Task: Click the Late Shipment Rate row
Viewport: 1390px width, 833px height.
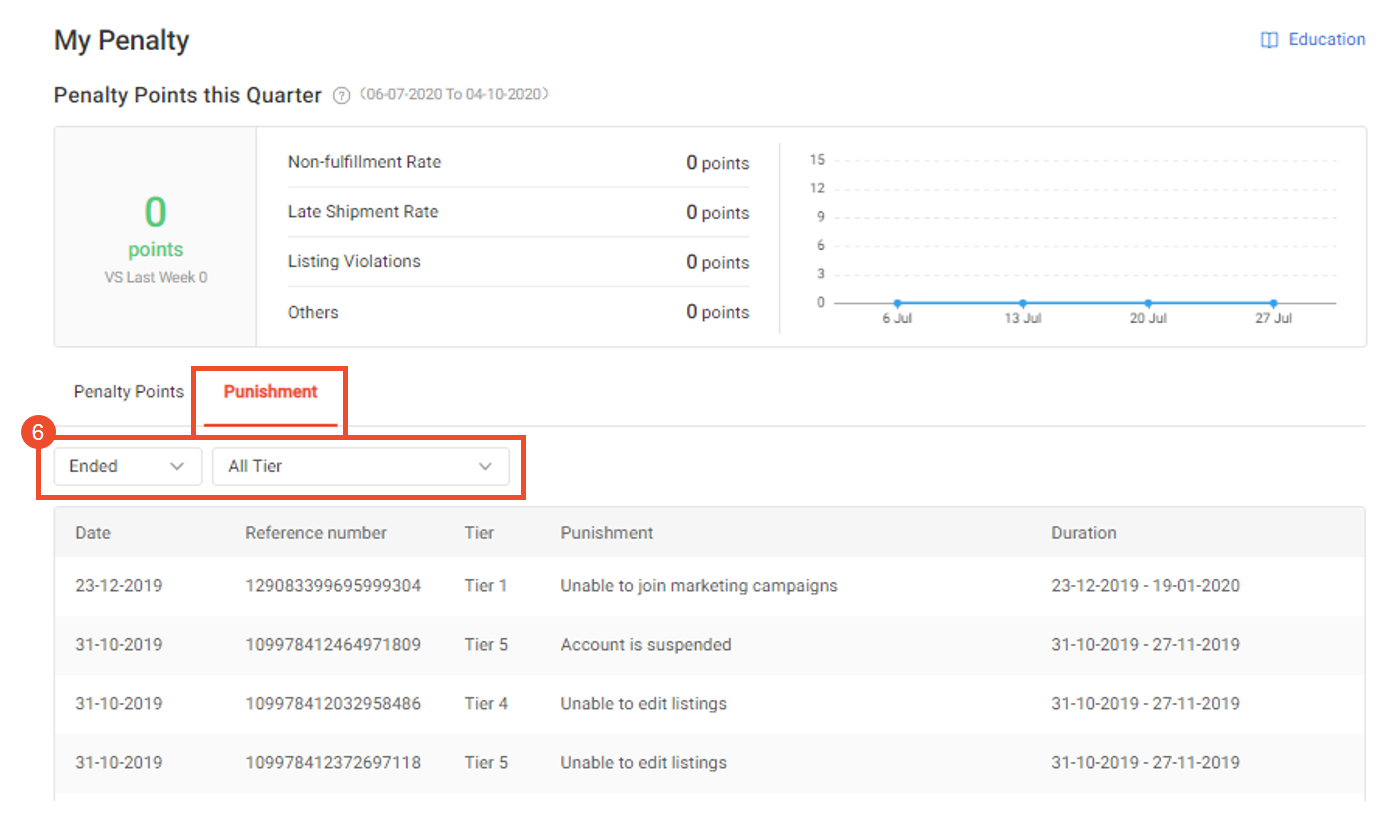Action: click(517, 212)
